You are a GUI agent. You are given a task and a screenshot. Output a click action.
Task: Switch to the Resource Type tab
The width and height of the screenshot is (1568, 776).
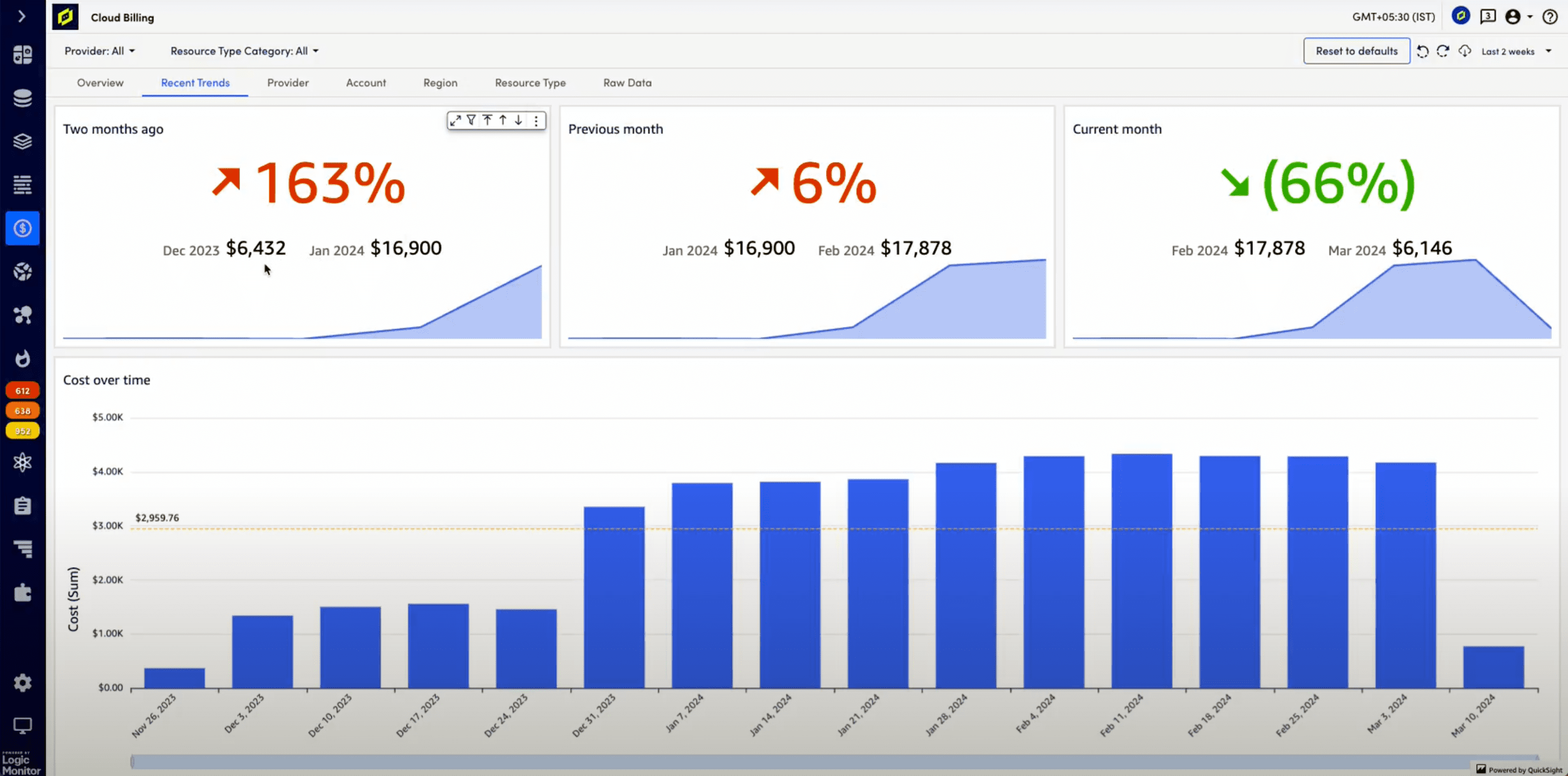coord(530,83)
